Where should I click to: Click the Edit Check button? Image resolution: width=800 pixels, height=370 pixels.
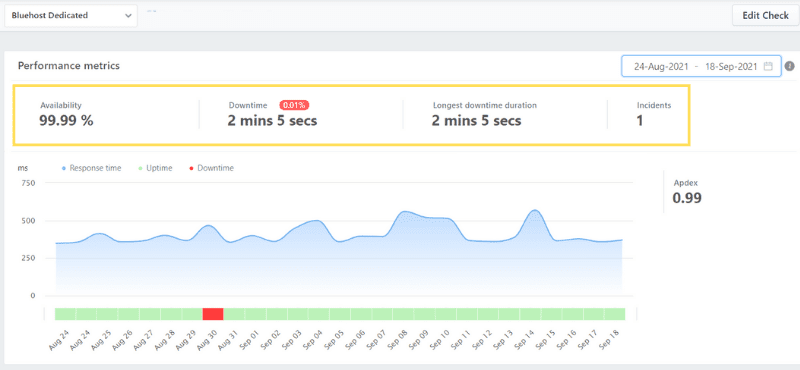tap(765, 15)
